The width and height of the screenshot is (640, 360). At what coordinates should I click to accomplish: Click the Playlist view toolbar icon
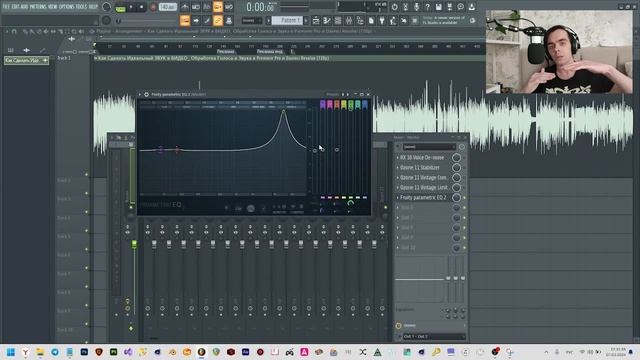coord(316,20)
